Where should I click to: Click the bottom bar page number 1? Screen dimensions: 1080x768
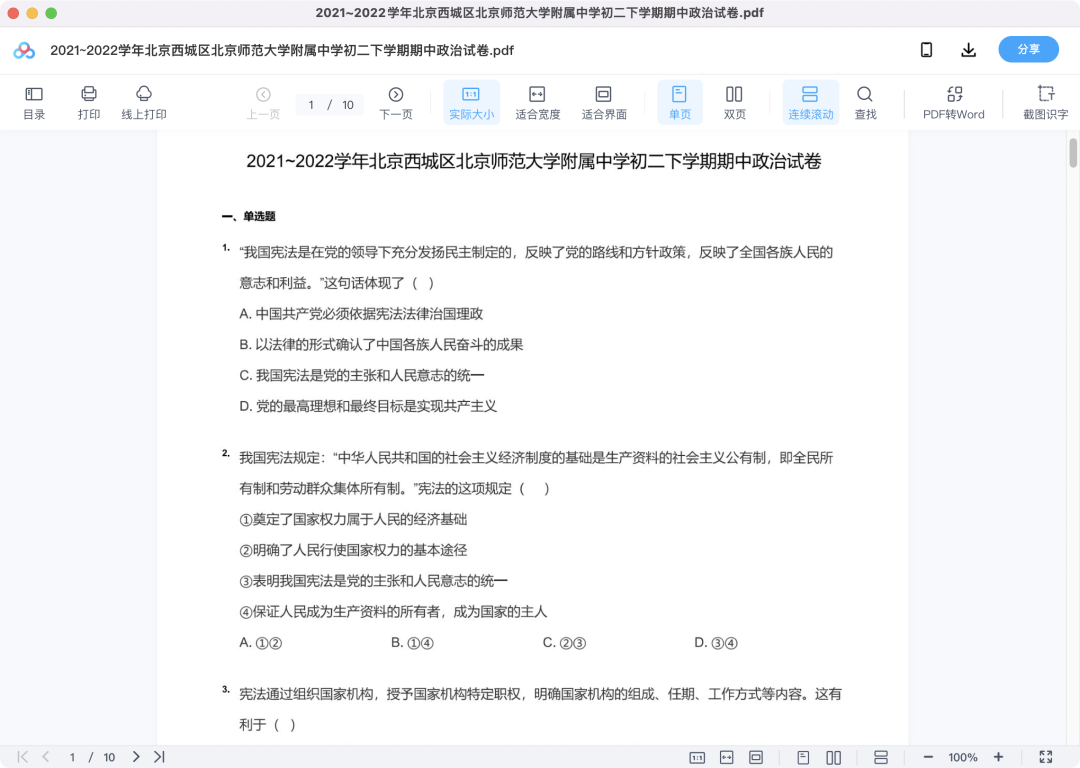[x=72, y=758]
